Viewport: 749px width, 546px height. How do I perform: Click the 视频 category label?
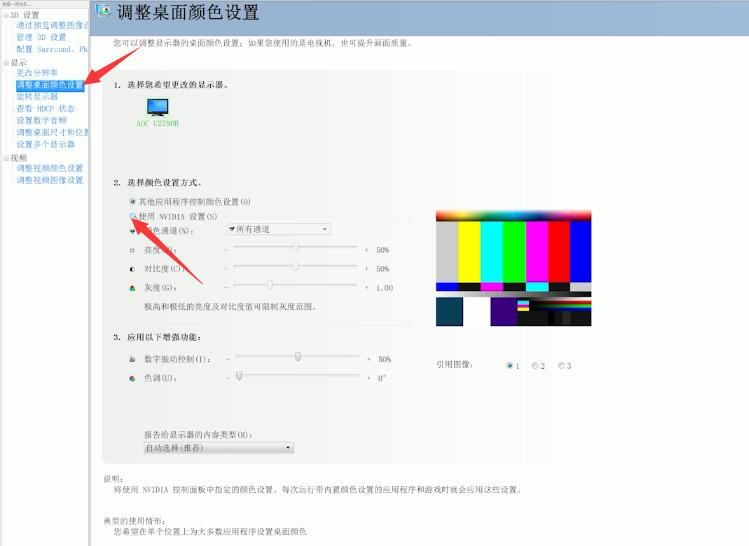point(19,158)
